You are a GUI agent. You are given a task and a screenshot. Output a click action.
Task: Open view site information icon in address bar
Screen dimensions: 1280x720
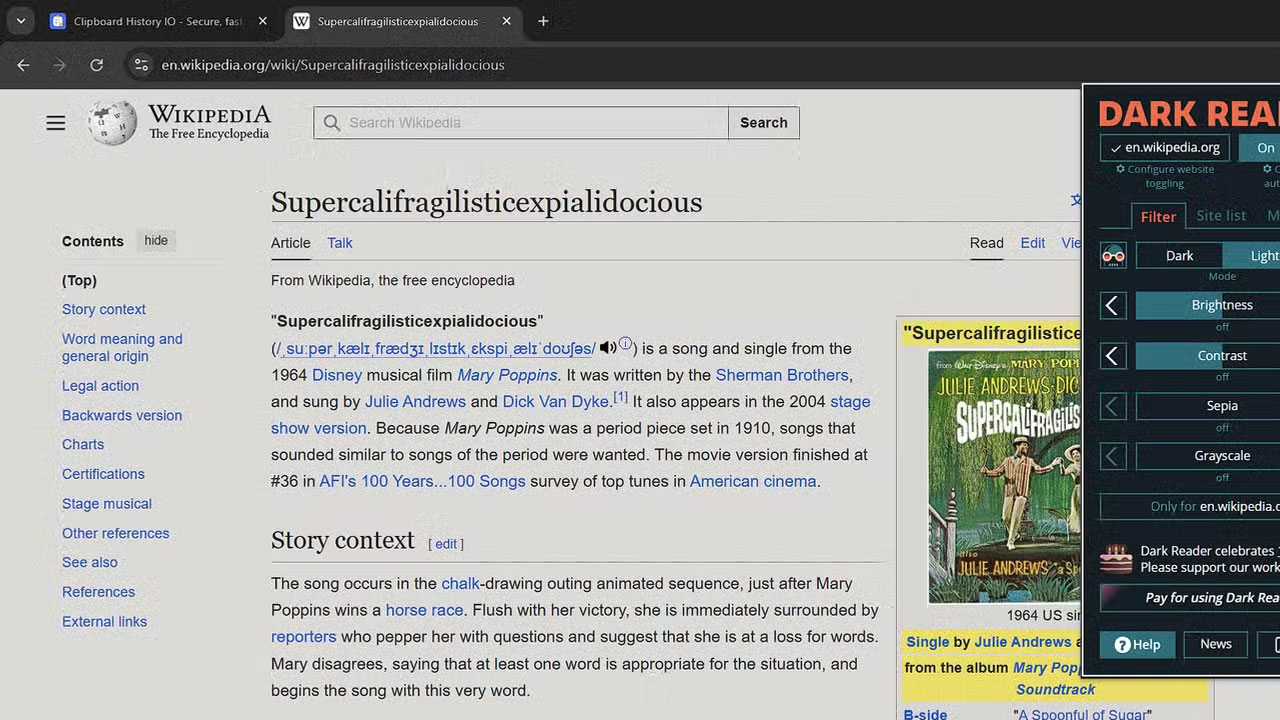(141, 65)
